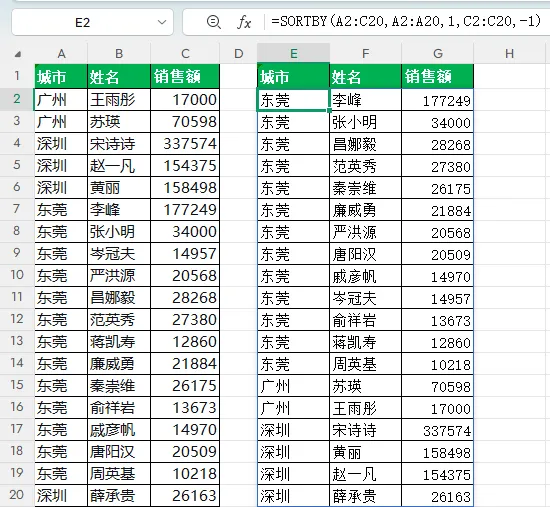Viewport: 550px width, 507px height.
Task: Click header cell 销售额 in column G
Action: coord(438,76)
